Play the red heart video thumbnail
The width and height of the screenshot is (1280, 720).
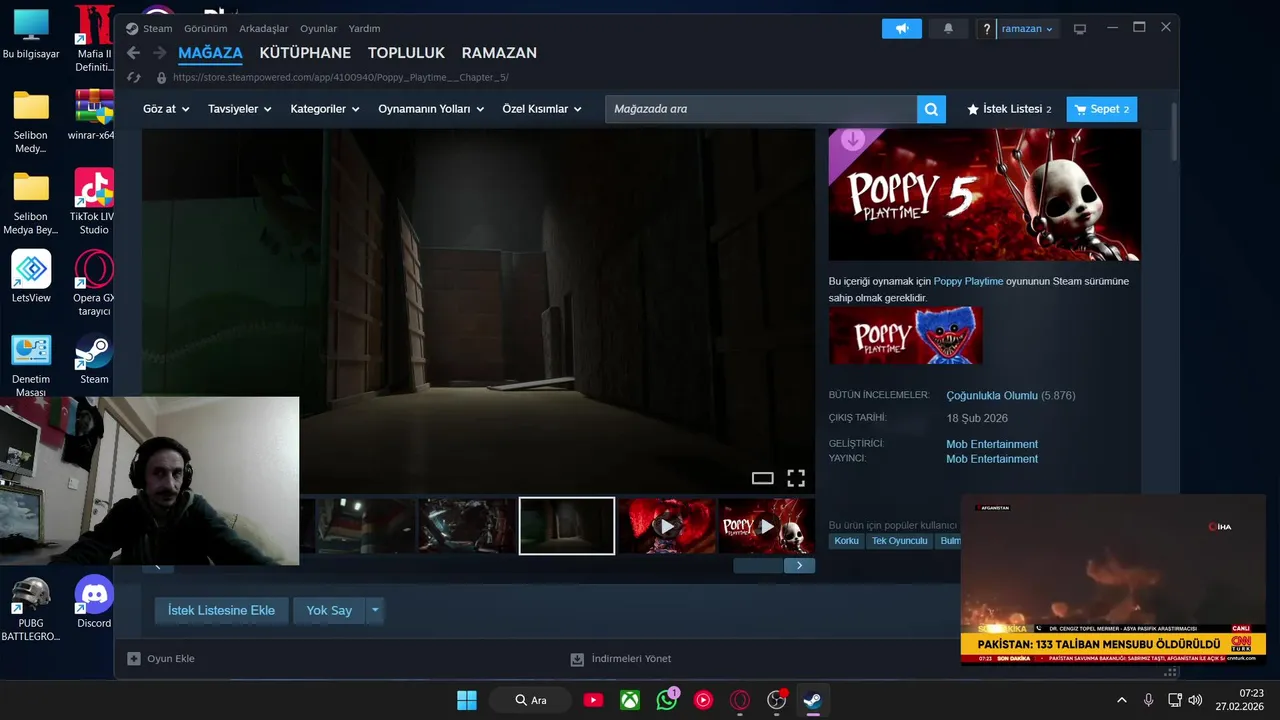point(667,526)
